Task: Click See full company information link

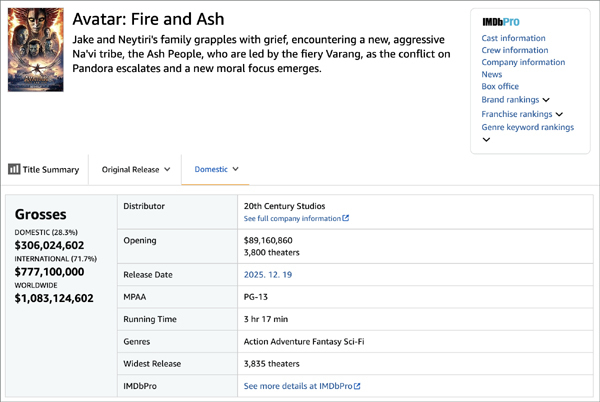Action: [292, 218]
